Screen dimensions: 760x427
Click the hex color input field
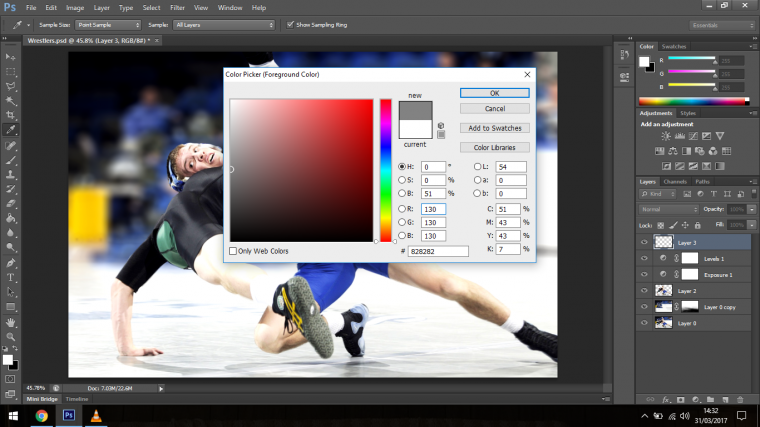click(x=438, y=251)
